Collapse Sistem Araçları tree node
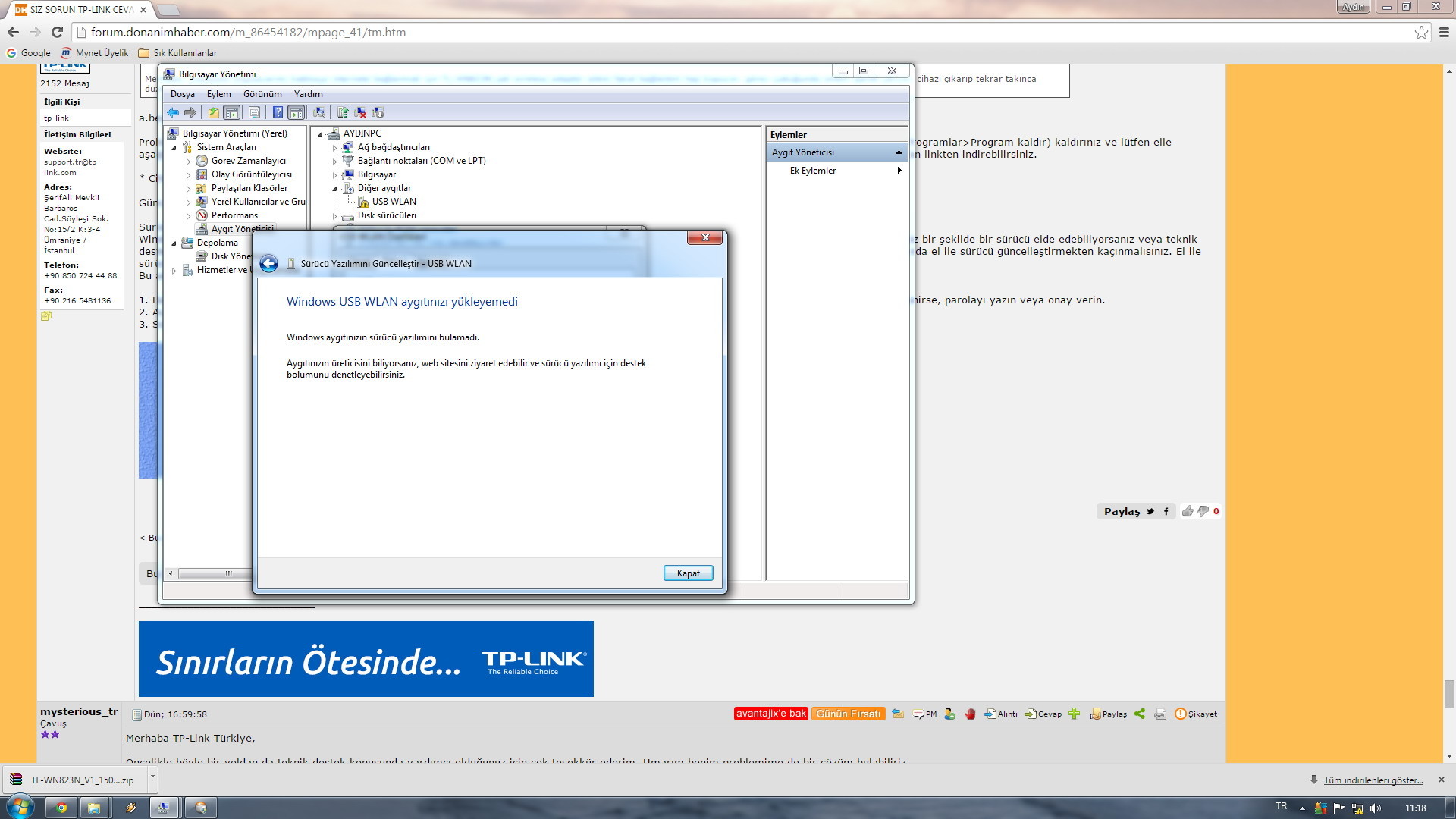Image resolution: width=1456 pixels, height=819 pixels. pos(174,148)
